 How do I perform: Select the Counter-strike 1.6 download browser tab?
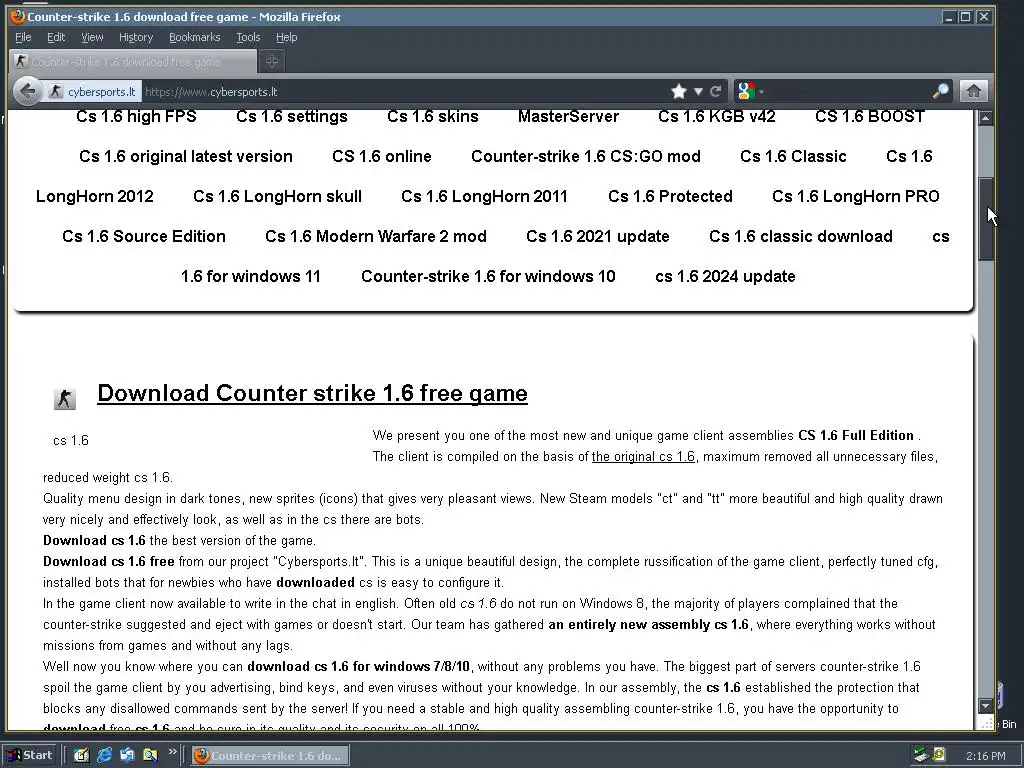click(x=133, y=61)
